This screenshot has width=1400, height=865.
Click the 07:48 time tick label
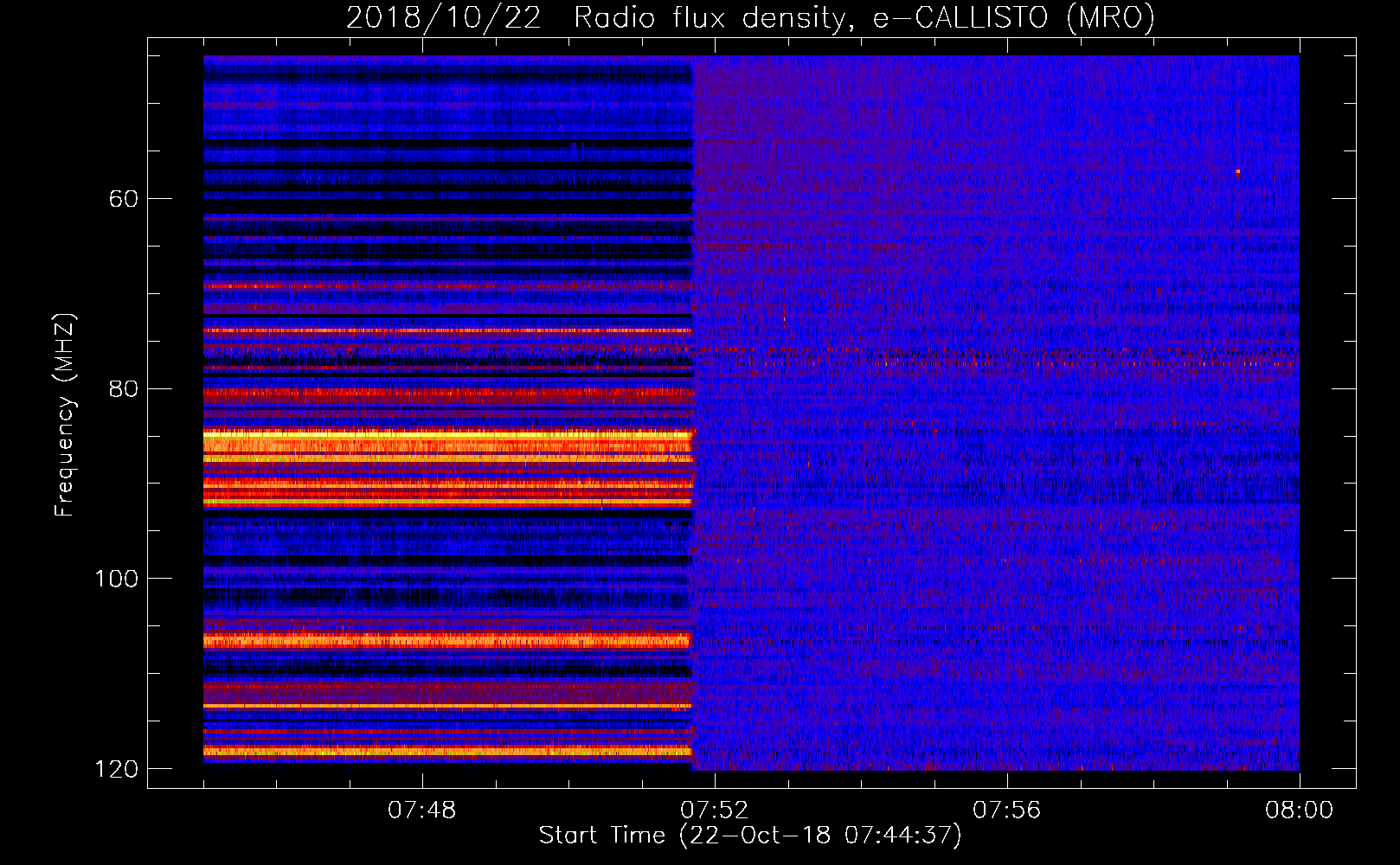(x=421, y=811)
